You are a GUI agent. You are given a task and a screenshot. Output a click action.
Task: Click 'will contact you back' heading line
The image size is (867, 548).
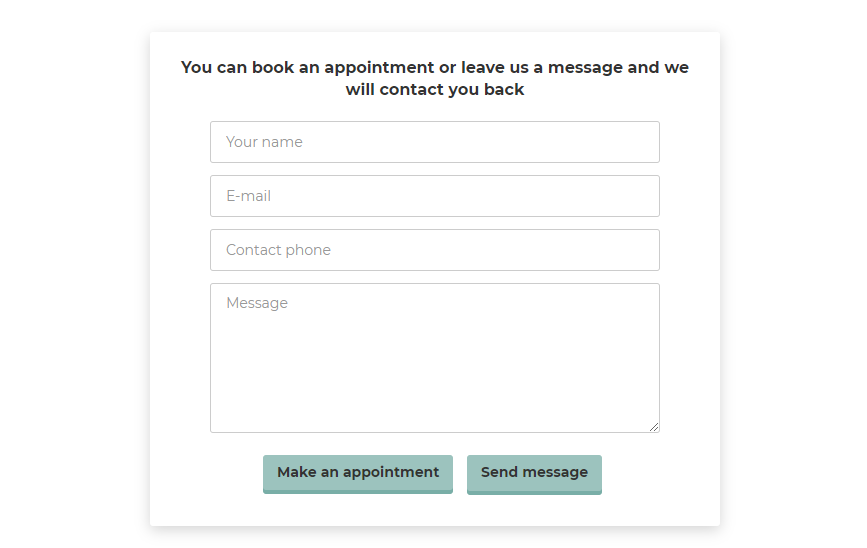point(435,90)
